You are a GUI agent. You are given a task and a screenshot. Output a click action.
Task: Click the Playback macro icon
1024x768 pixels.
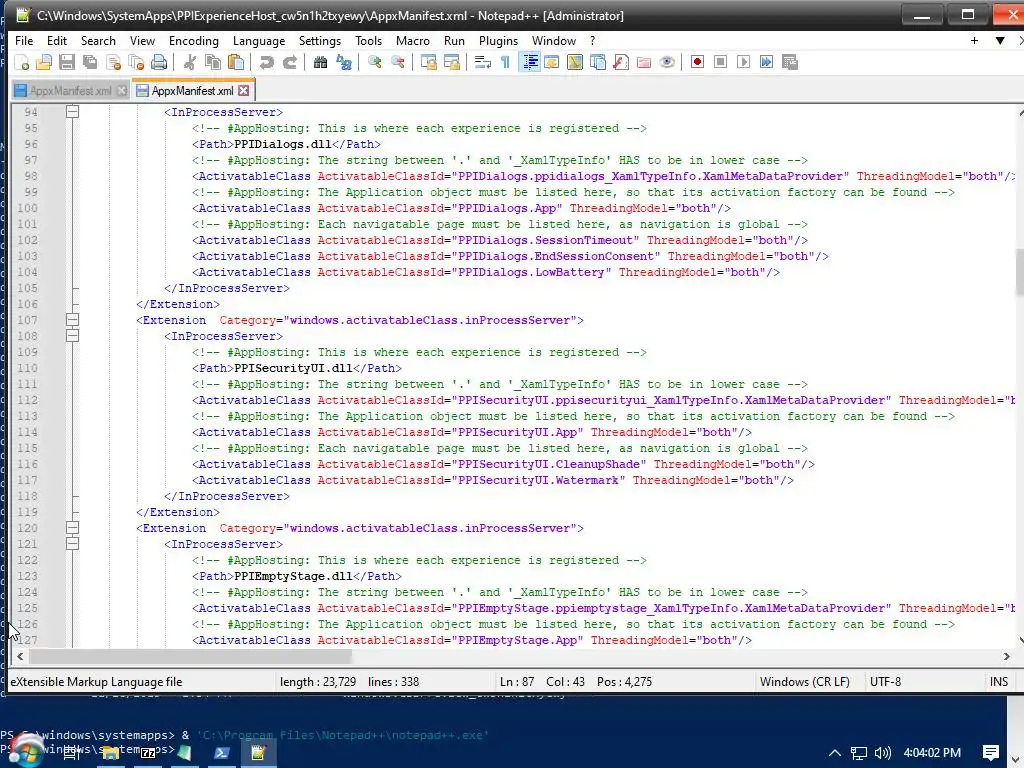pos(743,62)
